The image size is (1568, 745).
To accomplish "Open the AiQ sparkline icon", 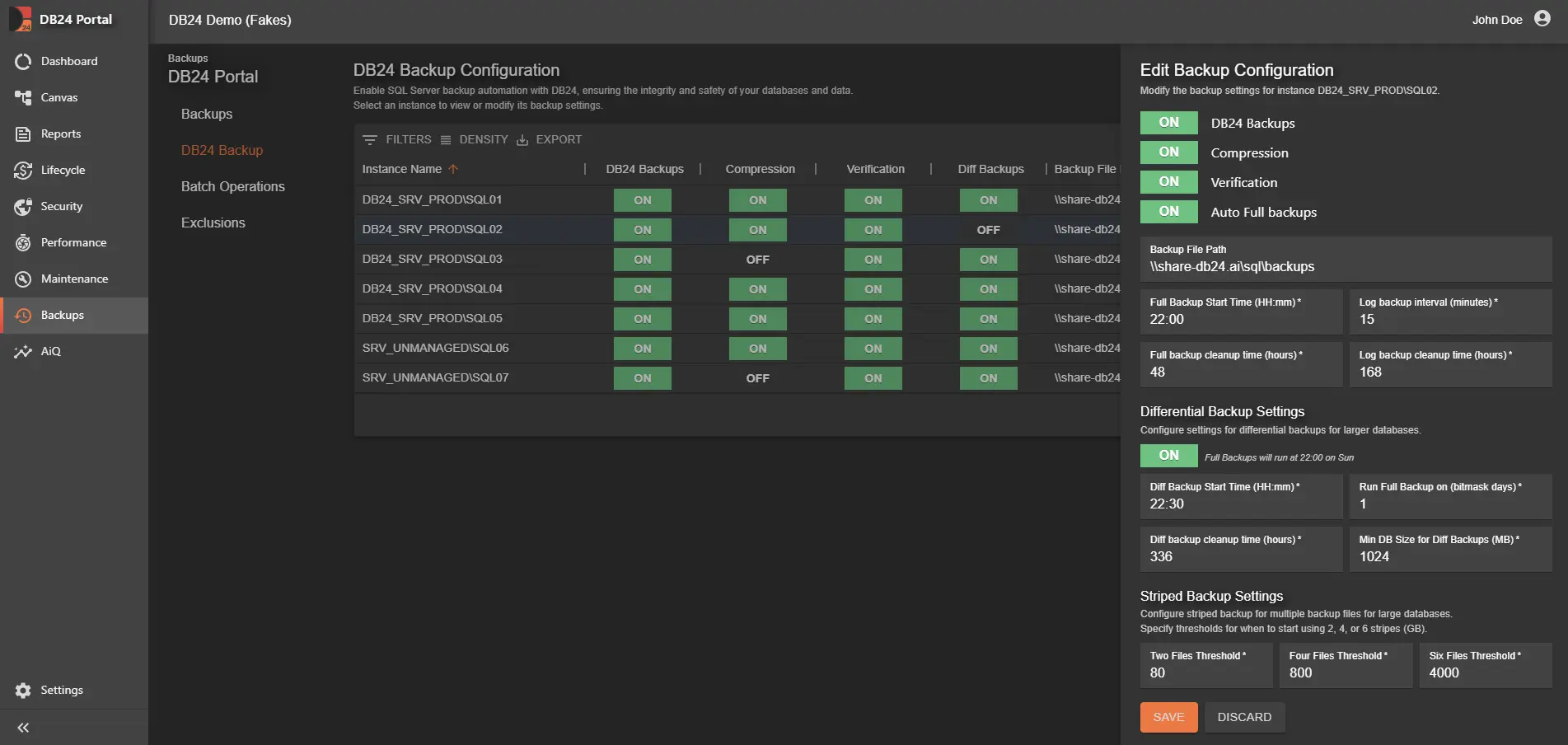I will pos(23,351).
